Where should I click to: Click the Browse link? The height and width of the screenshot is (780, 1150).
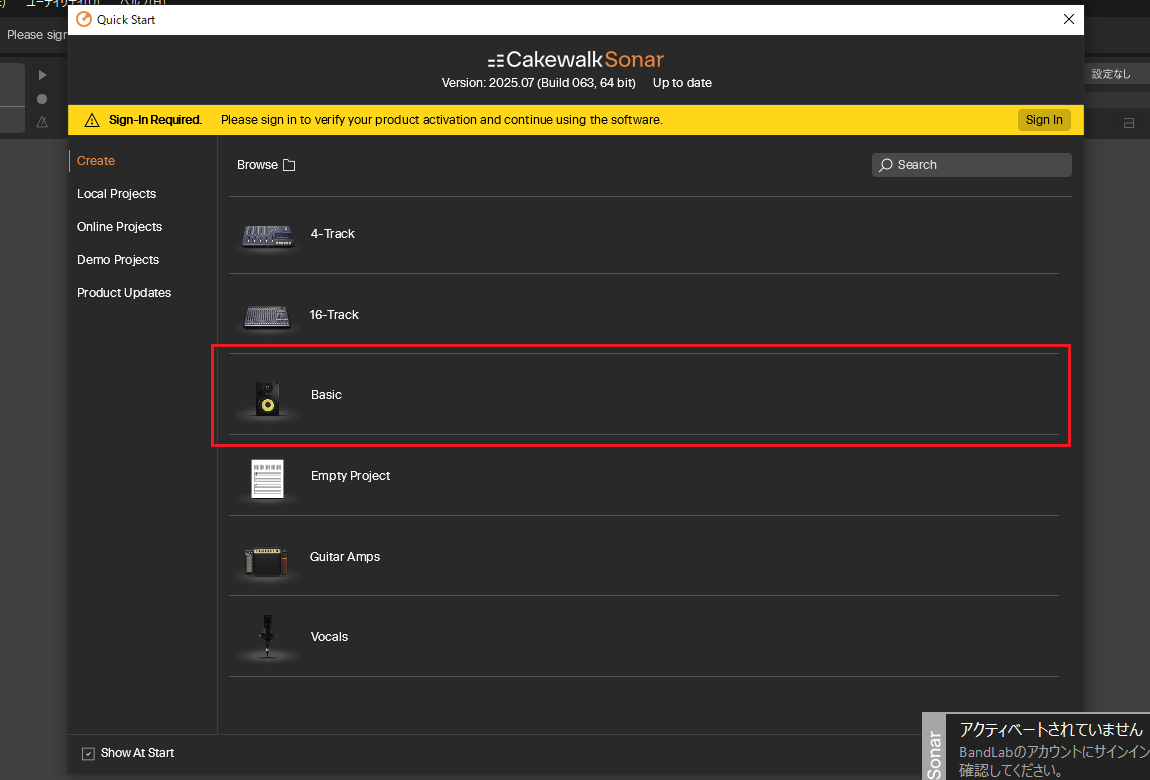(x=257, y=165)
